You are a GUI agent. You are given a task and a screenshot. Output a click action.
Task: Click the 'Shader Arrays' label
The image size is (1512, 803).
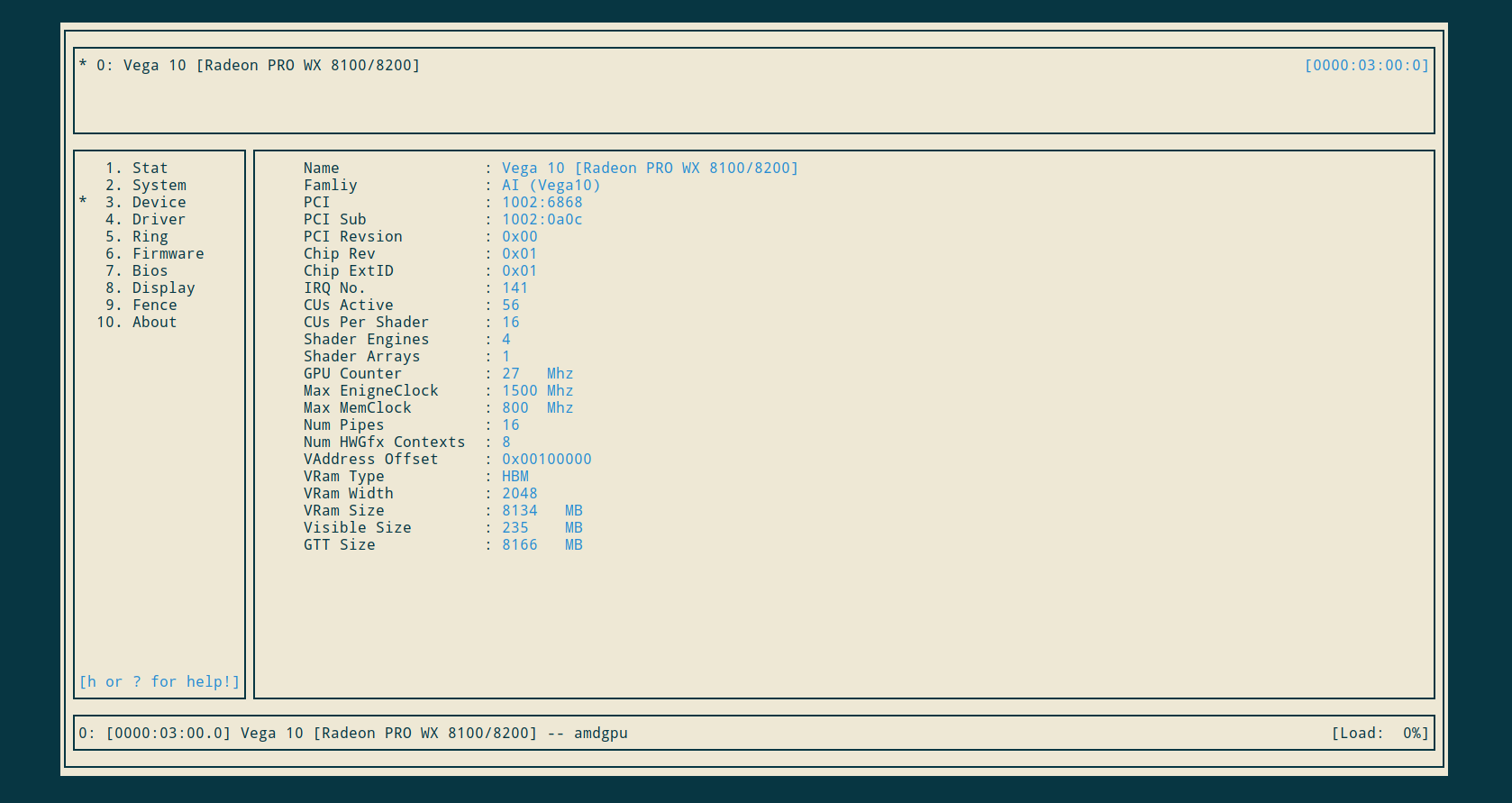click(362, 356)
